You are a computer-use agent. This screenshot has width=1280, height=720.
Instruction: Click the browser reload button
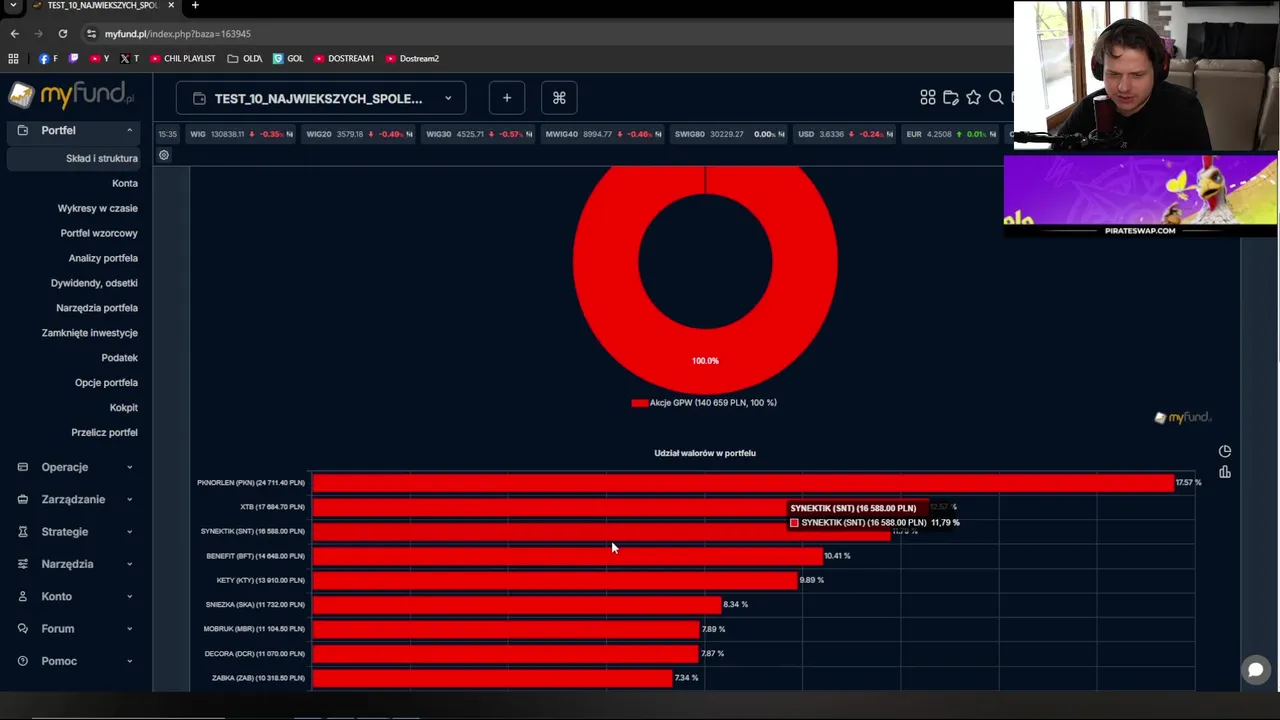tap(62, 34)
